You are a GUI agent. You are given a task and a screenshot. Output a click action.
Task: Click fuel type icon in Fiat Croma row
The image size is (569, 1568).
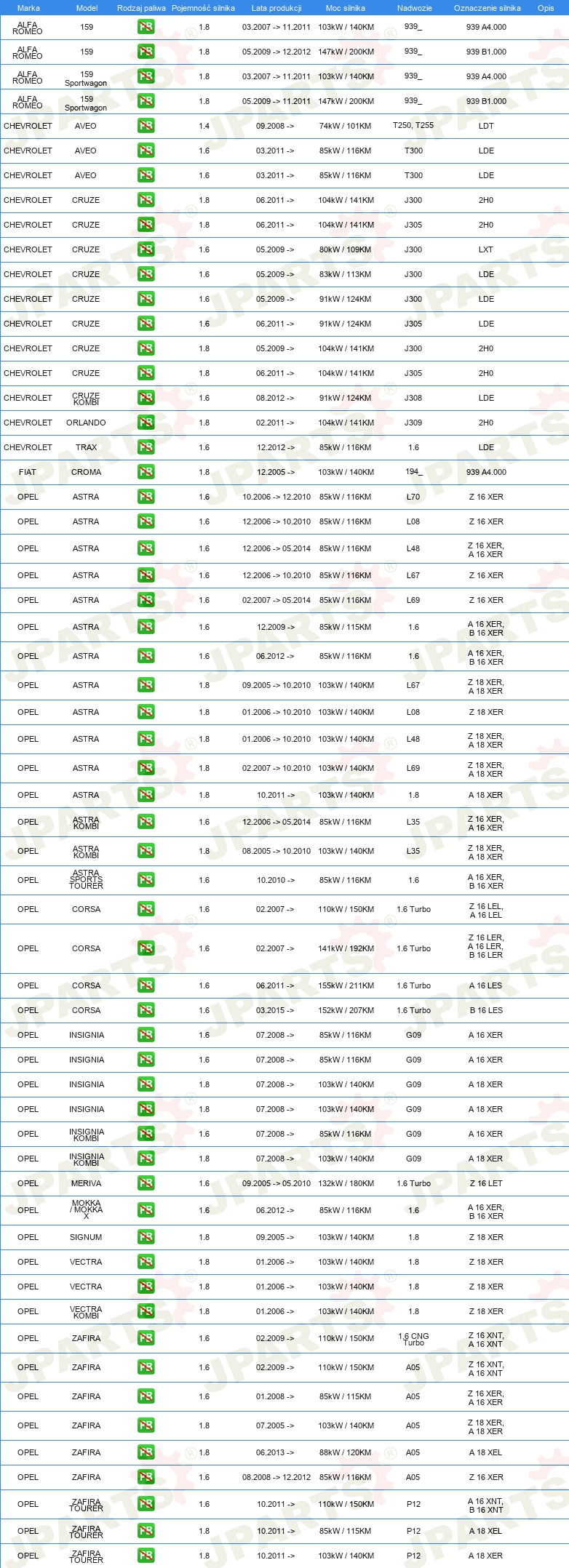[146, 472]
